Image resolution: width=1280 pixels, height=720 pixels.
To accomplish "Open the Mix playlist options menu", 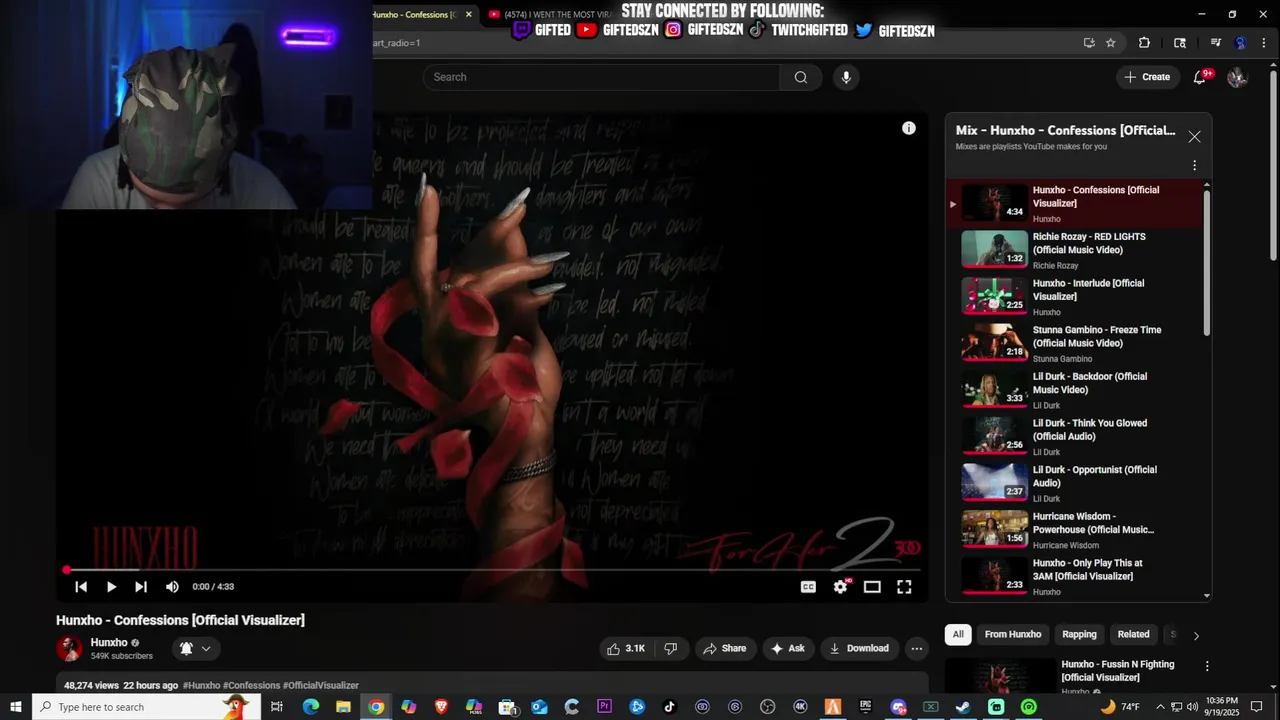I will pos(1194,165).
